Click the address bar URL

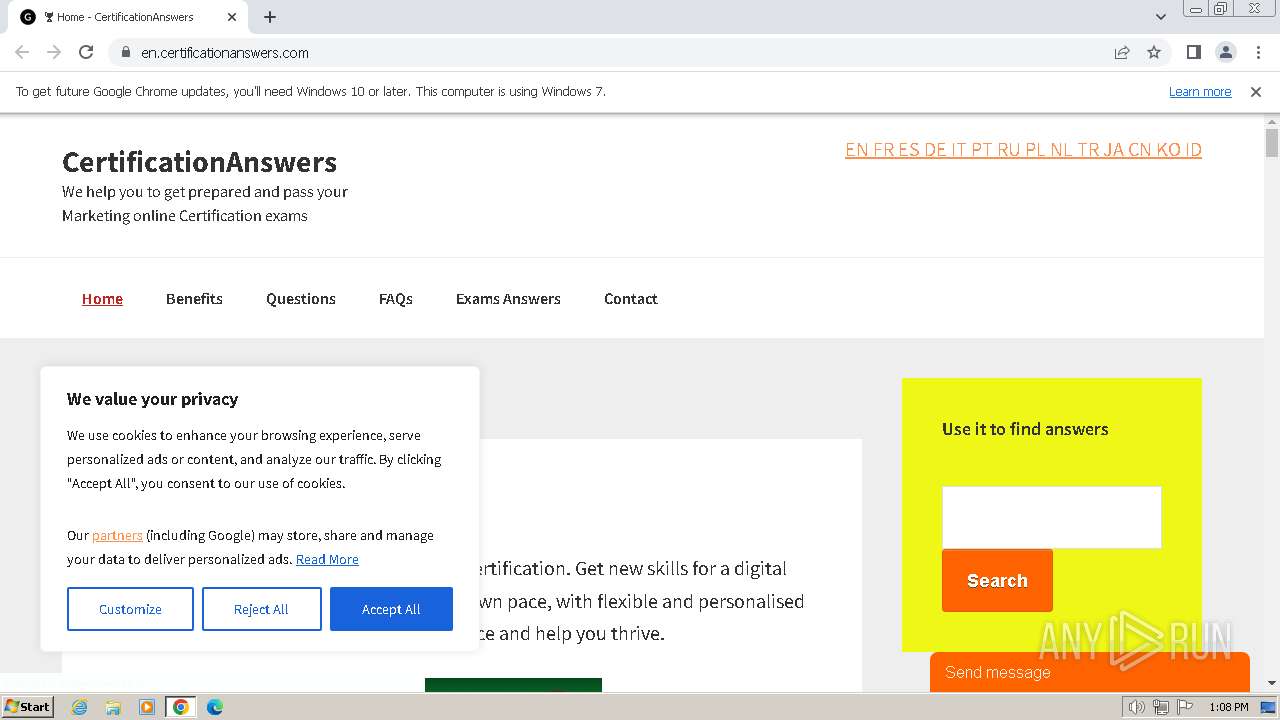coord(225,52)
